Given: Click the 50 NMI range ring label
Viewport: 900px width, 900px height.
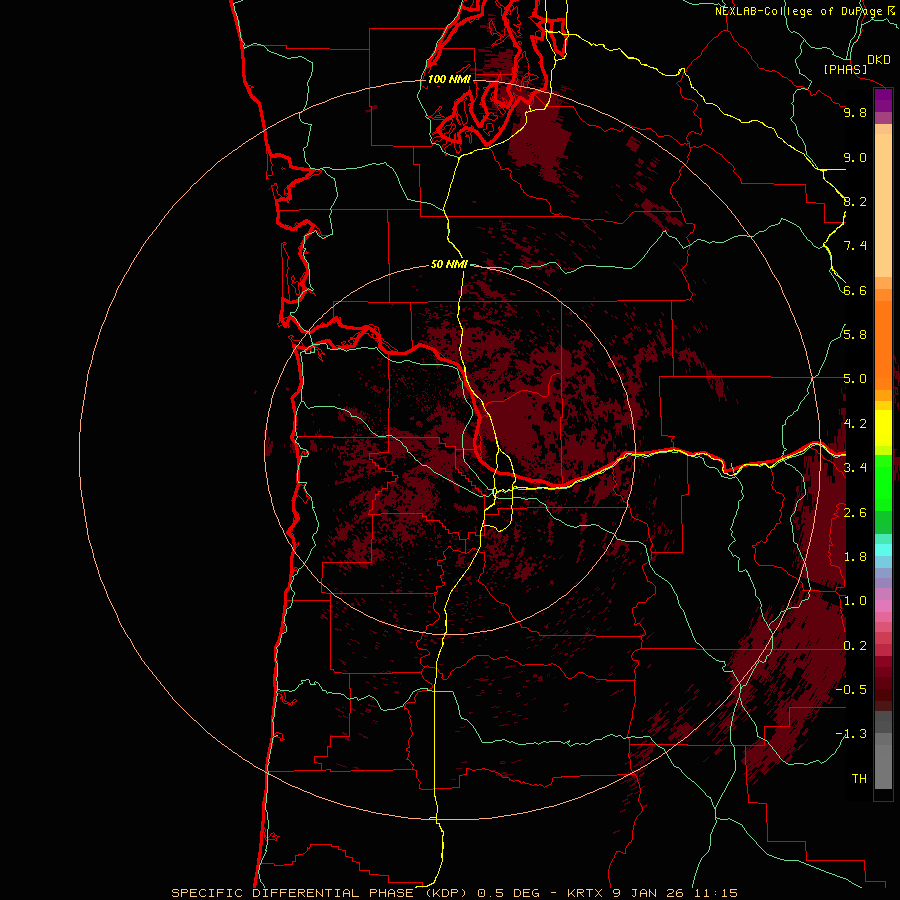Looking at the screenshot, I should coord(449,264).
